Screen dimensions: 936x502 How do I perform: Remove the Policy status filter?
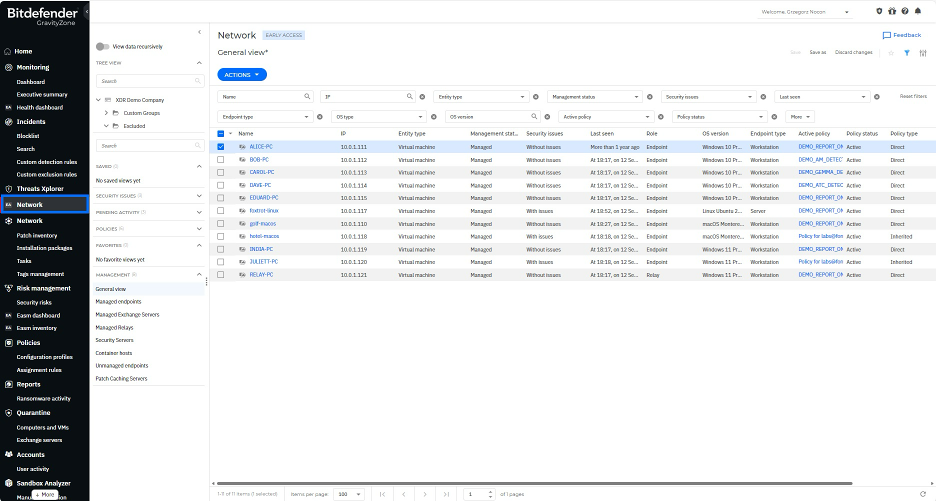coord(774,117)
